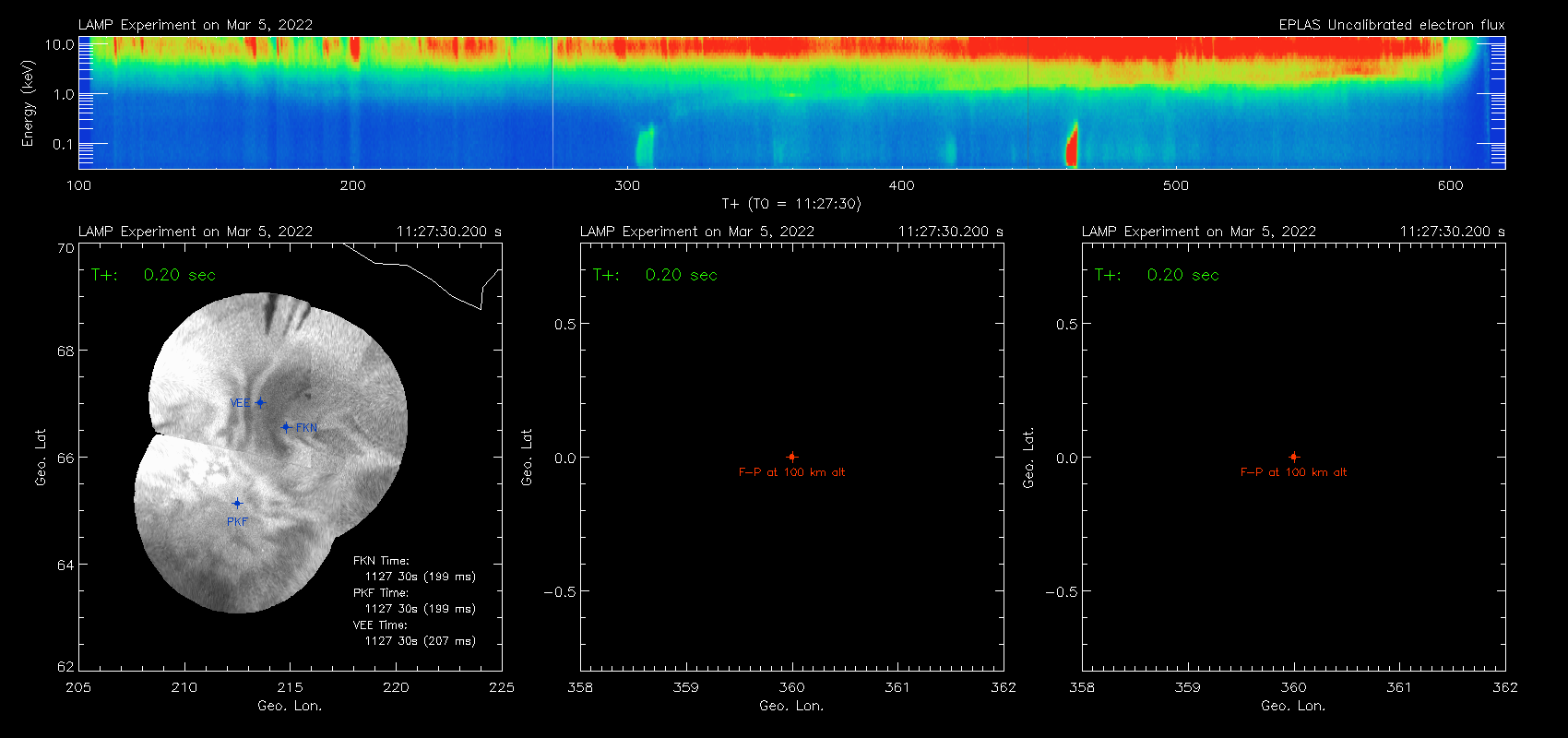
Task: Click the 'FKN Time:' label
Action: pos(381,560)
